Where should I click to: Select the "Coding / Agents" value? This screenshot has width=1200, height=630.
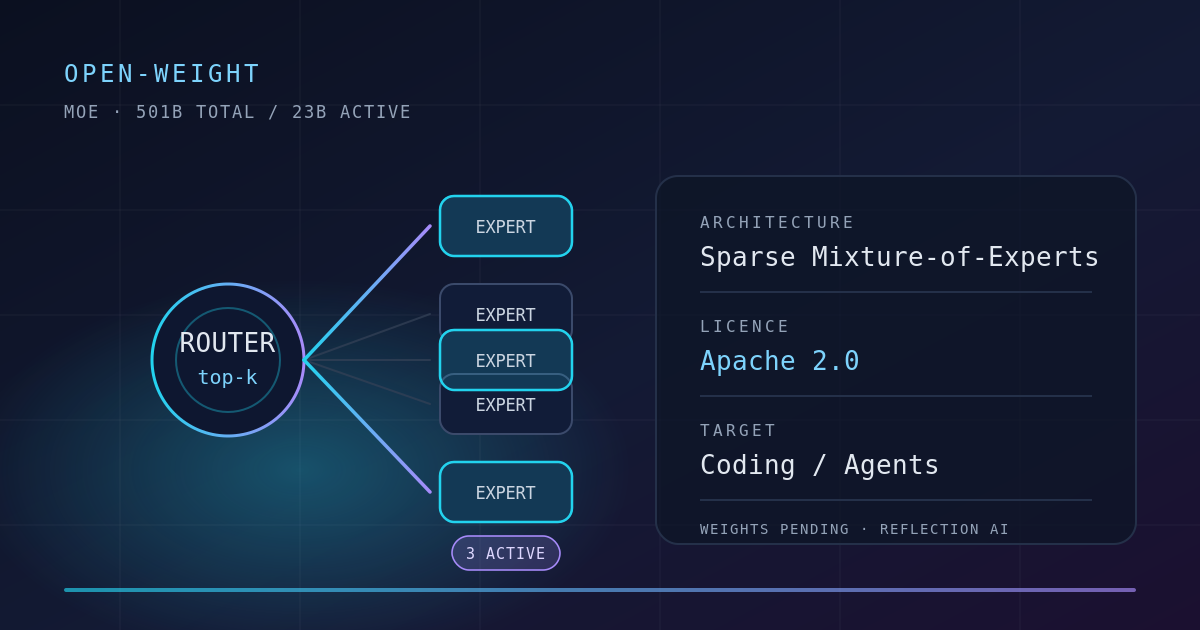coord(820,465)
